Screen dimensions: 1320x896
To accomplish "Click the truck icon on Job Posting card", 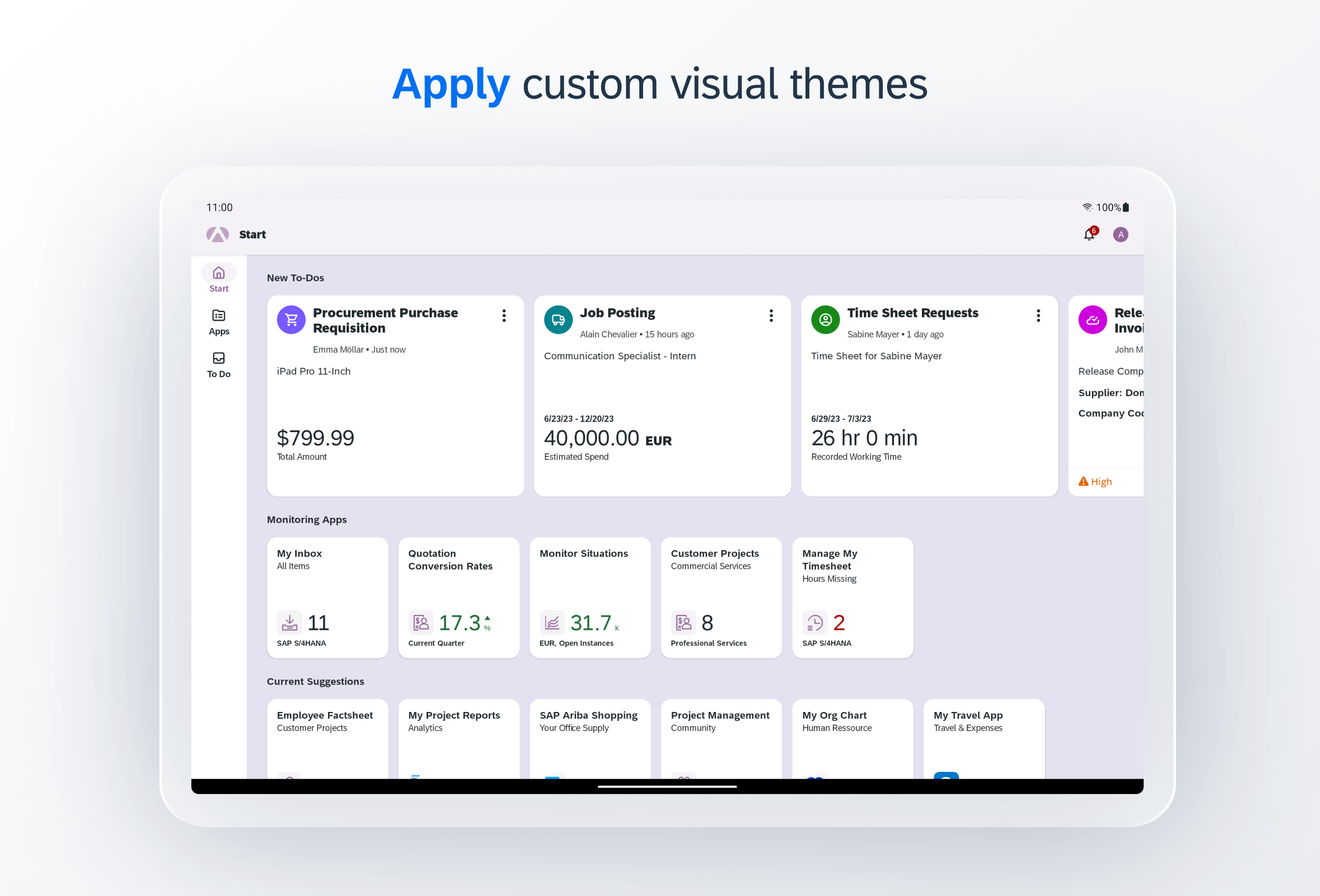I will [x=559, y=320].
